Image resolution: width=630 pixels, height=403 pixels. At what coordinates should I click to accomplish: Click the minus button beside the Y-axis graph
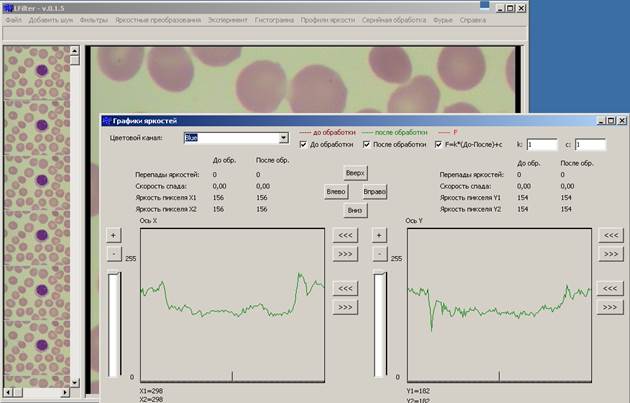click(x=380, y=254)
